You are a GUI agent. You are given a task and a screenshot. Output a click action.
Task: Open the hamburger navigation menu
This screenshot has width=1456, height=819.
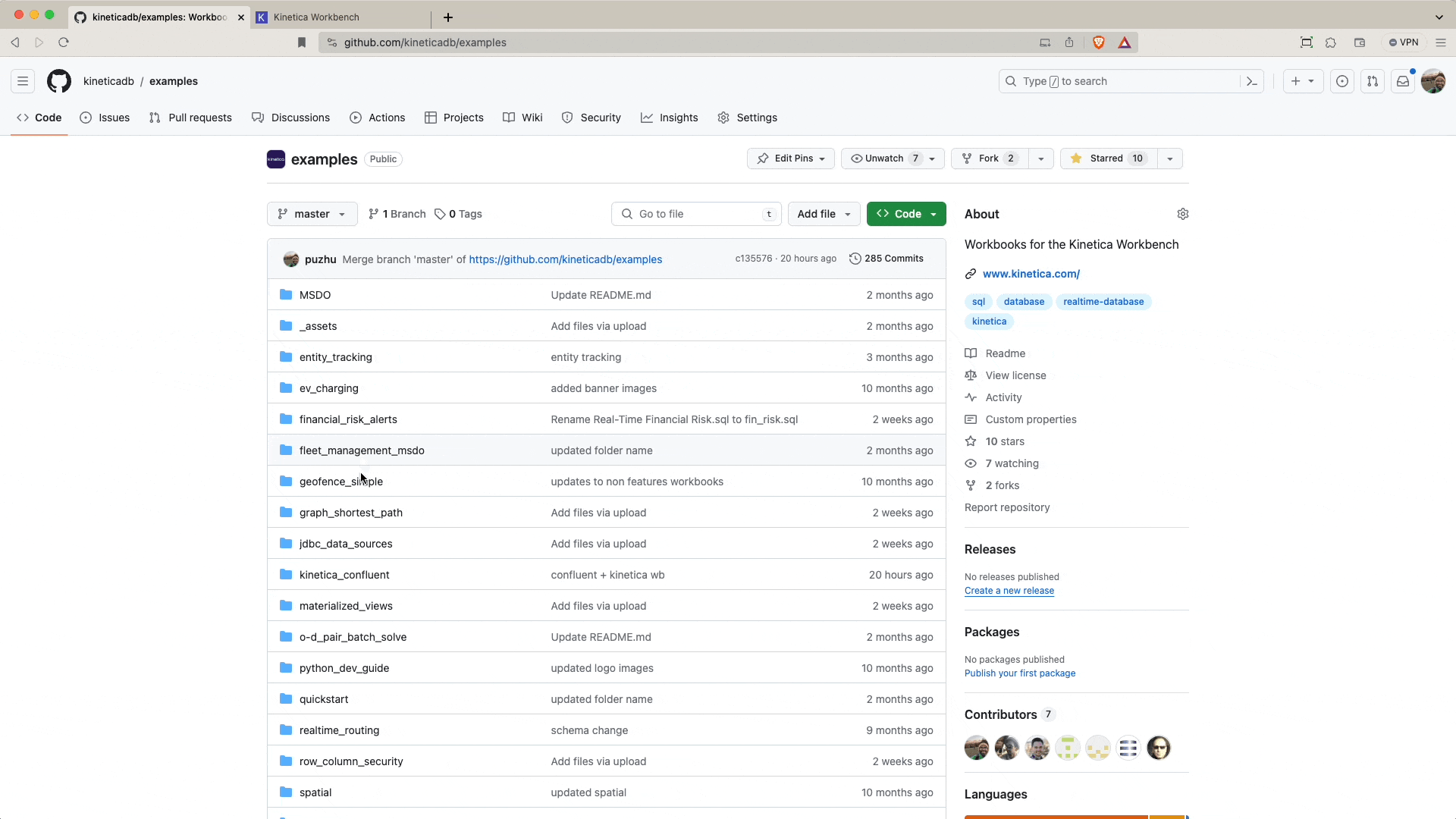(x=23, y=81)
